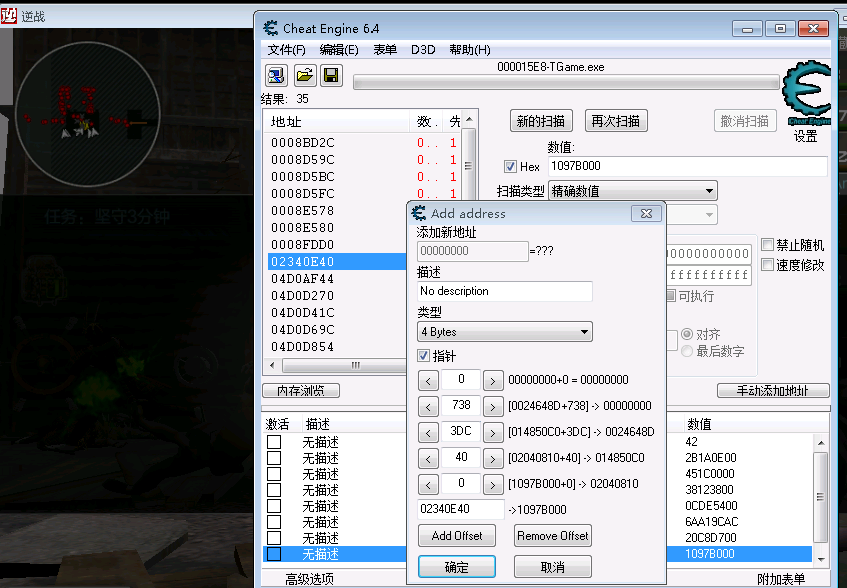Click 内存浏览 memory view button
This screenshot has width=847, height=588.
pos(301,390)
